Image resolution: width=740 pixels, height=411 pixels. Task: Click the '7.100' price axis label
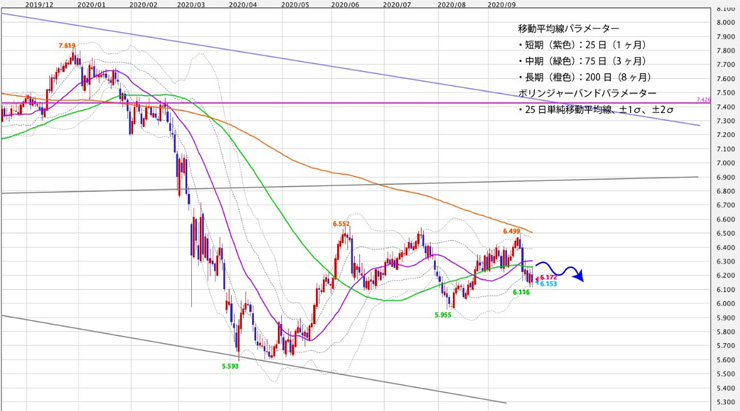(725, 149)
